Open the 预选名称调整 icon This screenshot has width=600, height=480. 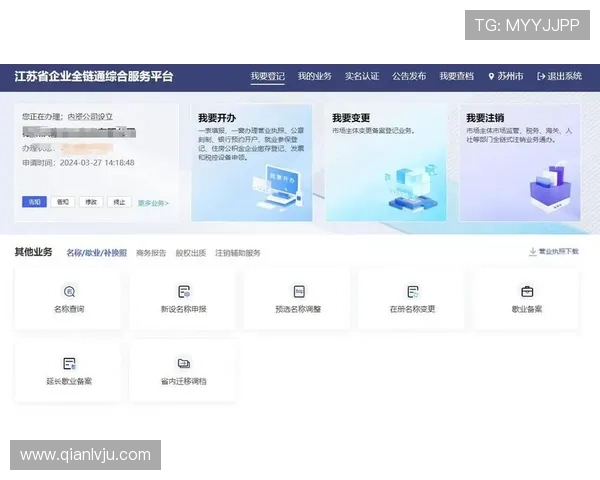click(299, 292)
